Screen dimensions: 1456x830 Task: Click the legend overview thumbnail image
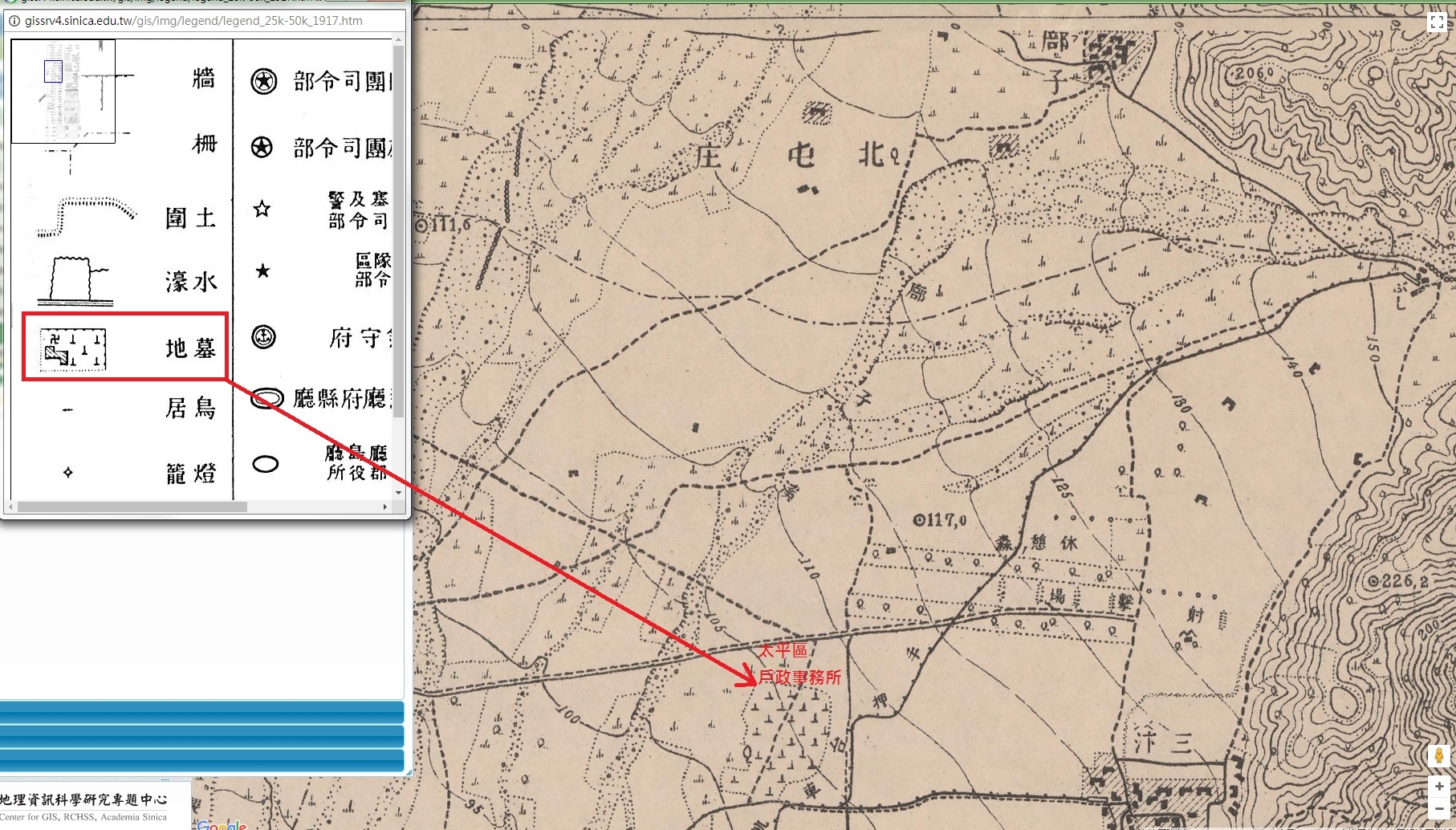click(x=63, y=91)
